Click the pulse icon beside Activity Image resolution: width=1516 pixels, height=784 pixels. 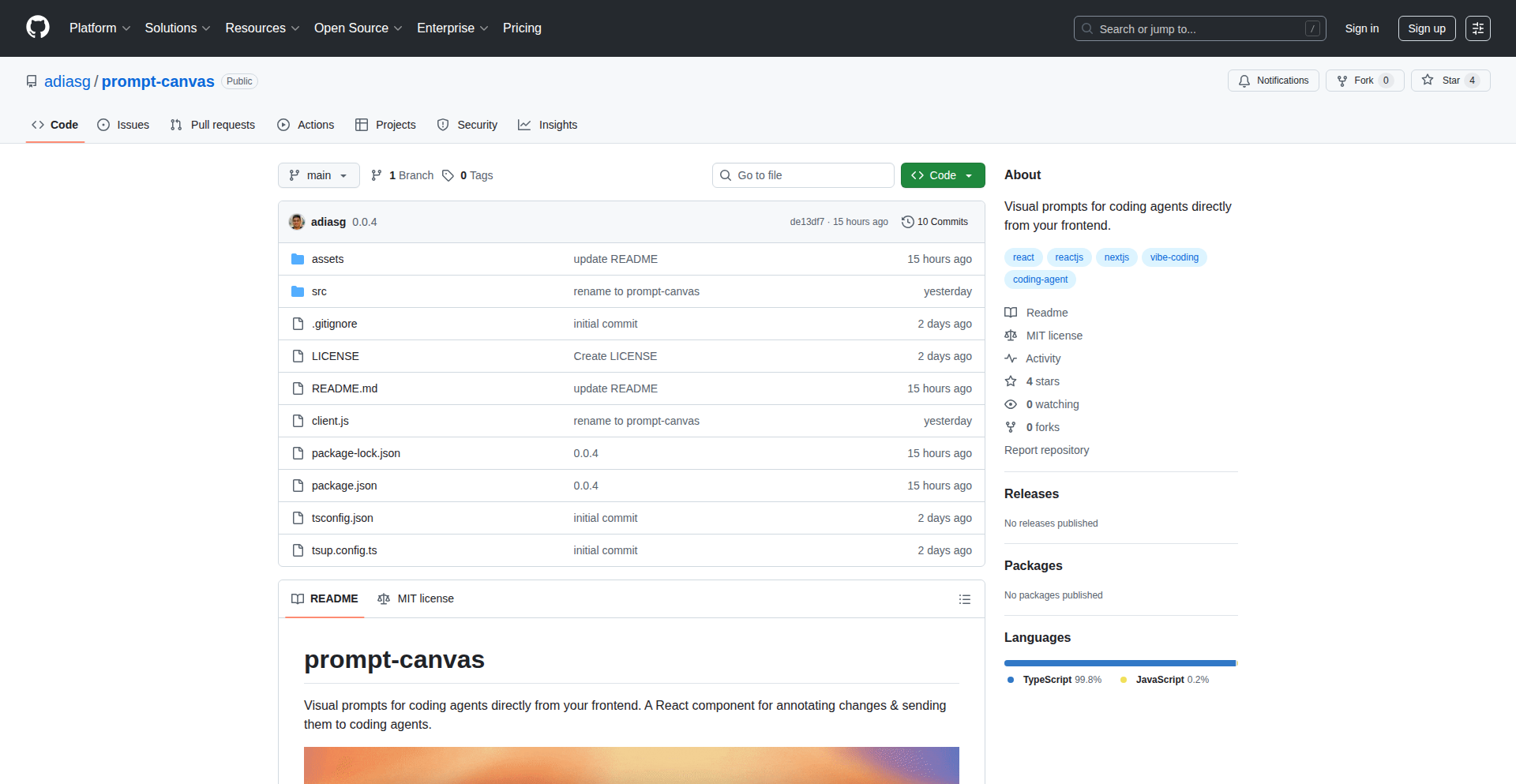(1011, 358)
